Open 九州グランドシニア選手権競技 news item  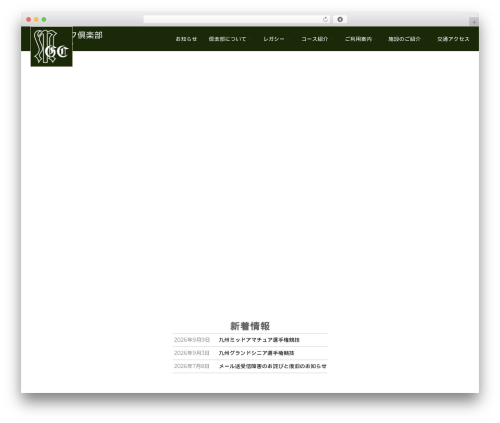[256, 353]
